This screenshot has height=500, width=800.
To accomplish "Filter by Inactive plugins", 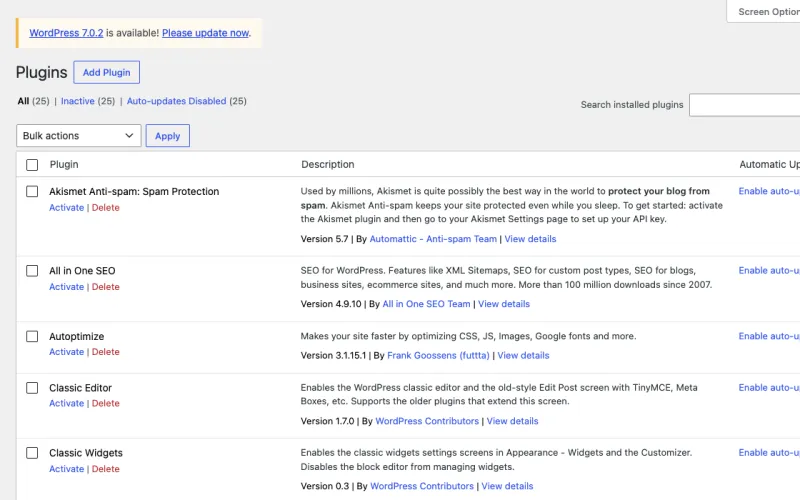I will [x=78, y=101].
